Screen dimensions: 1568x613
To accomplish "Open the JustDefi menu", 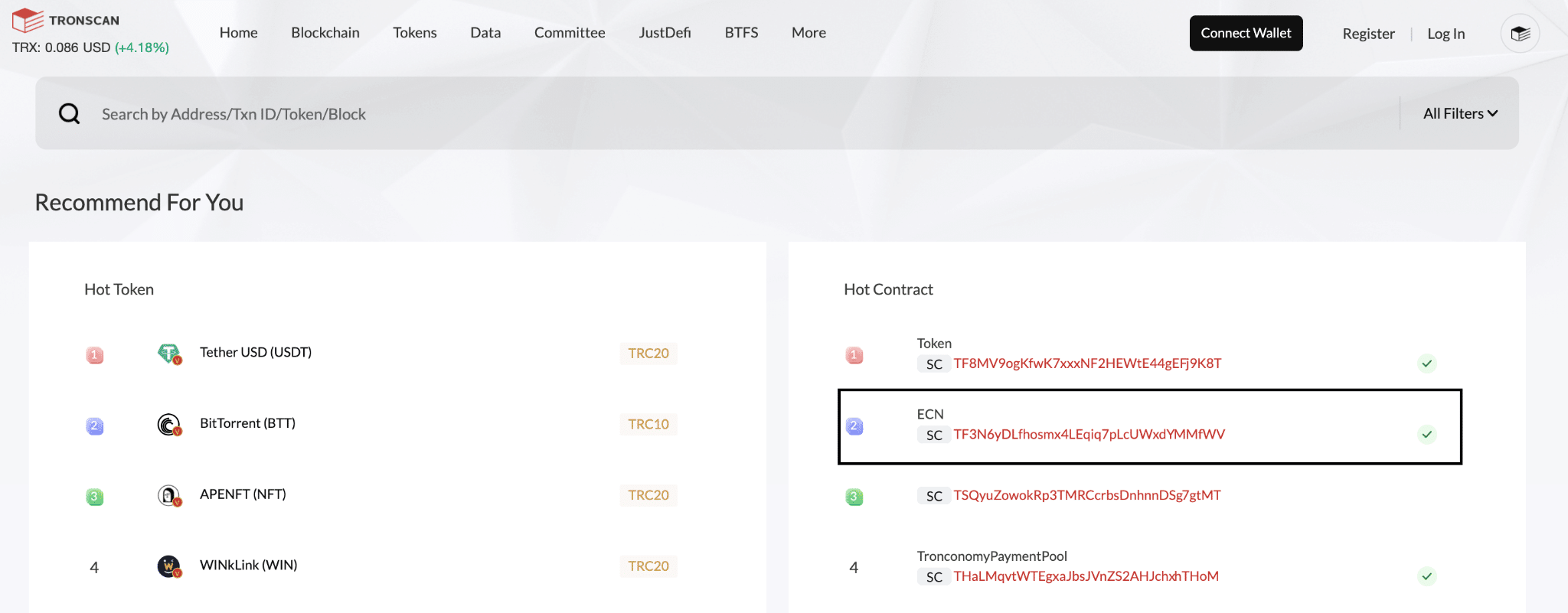I will click(x=665, y=33).
